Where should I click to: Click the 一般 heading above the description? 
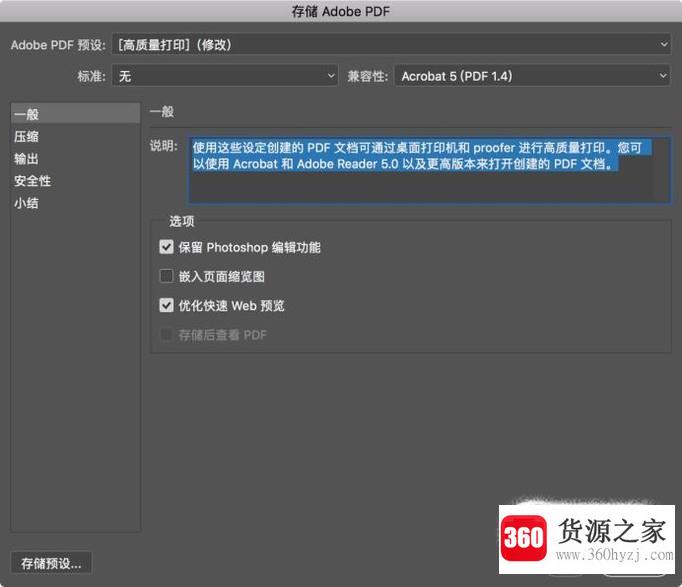coord(162,112)
